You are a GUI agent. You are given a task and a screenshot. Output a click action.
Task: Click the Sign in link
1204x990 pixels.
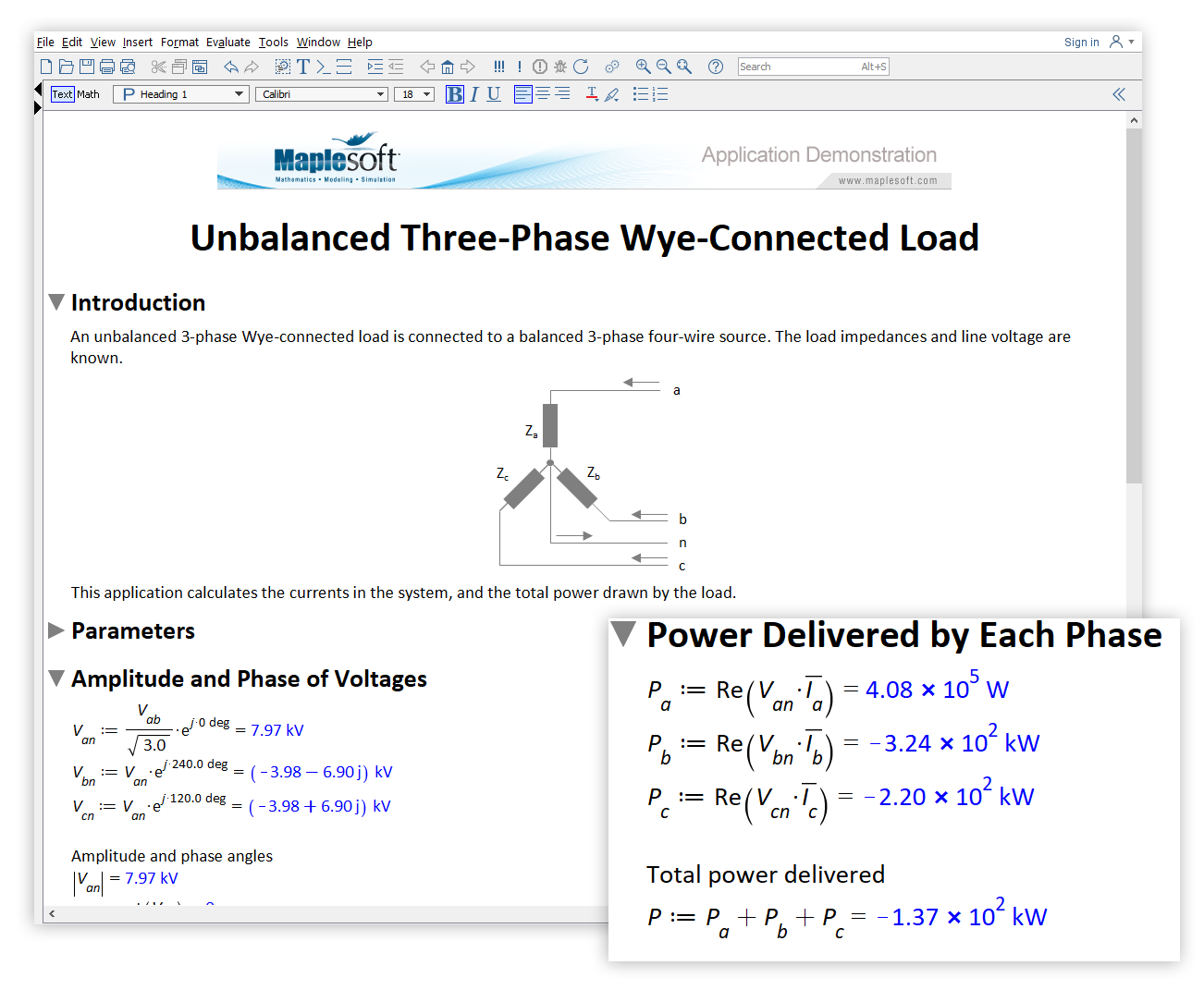pos(1081,43)
